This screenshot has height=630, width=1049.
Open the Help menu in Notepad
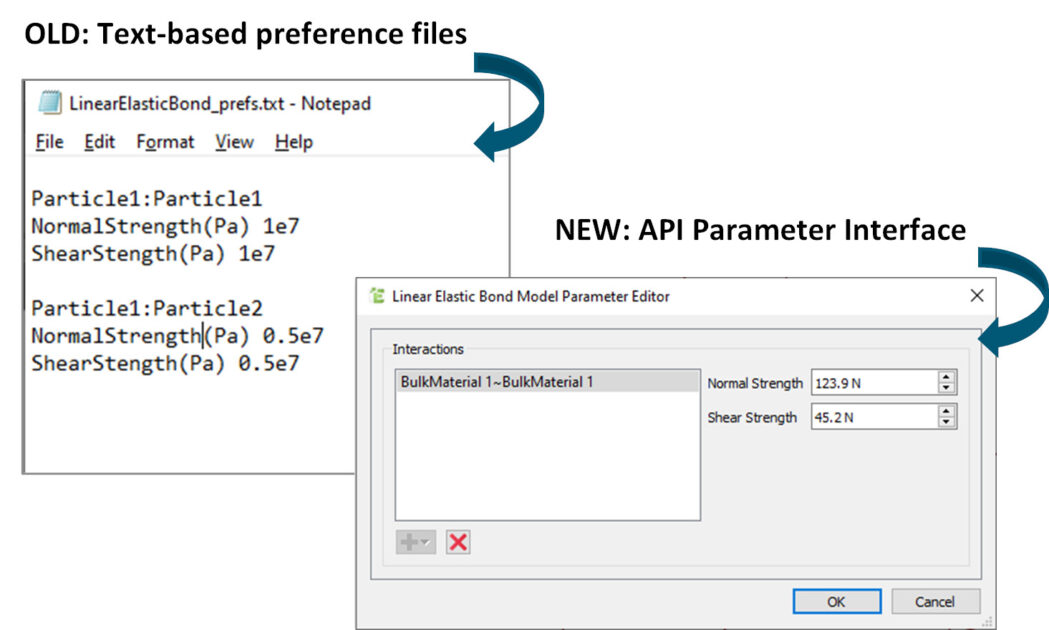pos(294,142)
